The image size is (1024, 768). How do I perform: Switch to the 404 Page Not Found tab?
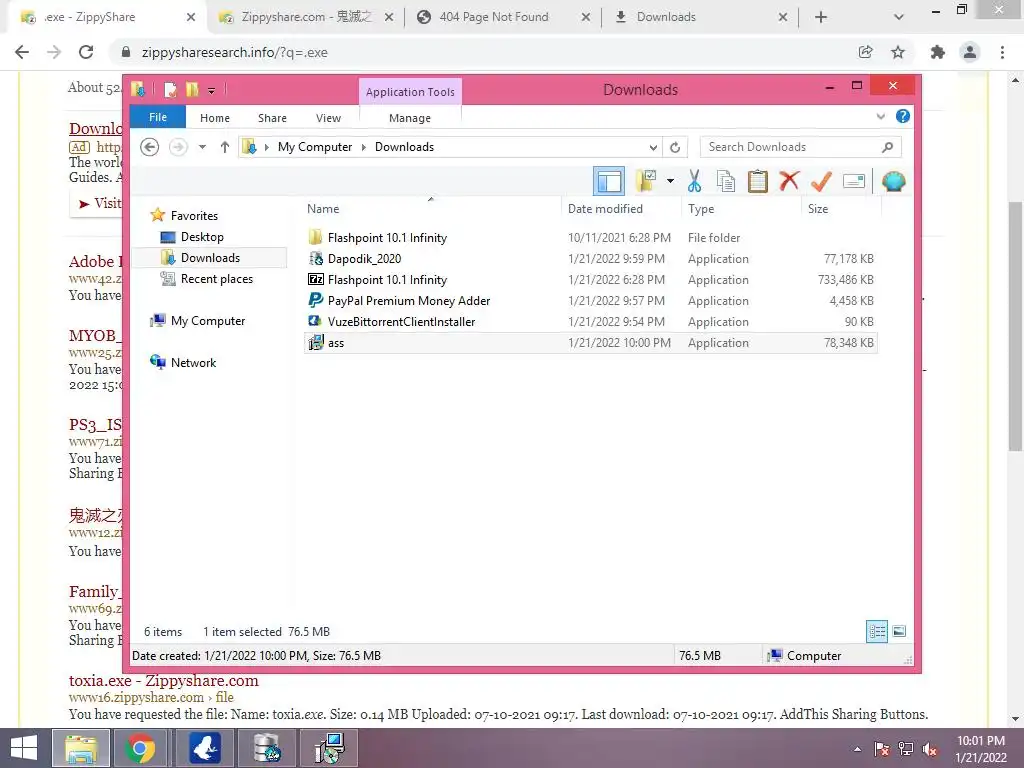(494, 17)
